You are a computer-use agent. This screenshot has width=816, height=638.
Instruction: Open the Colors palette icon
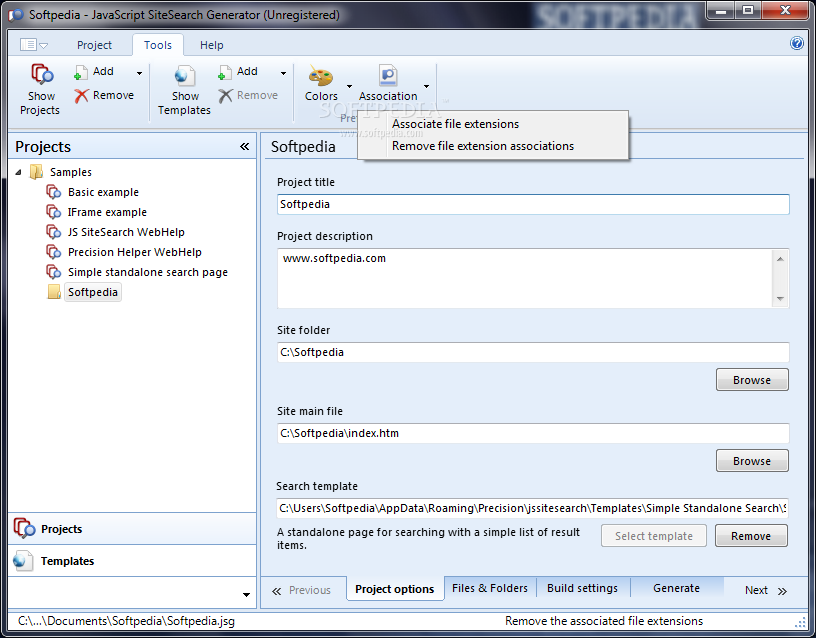click(x=321, y=76)
